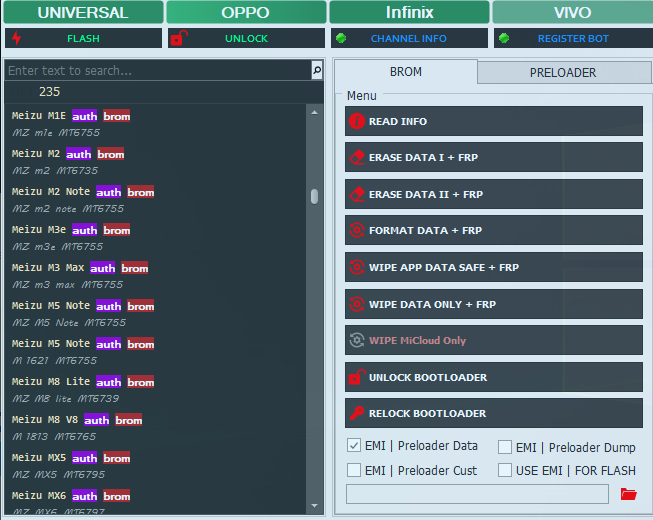Switch to the PRELOADER tab
The height and width of the screenshot is (520, 653).
(x=563, y=72)
